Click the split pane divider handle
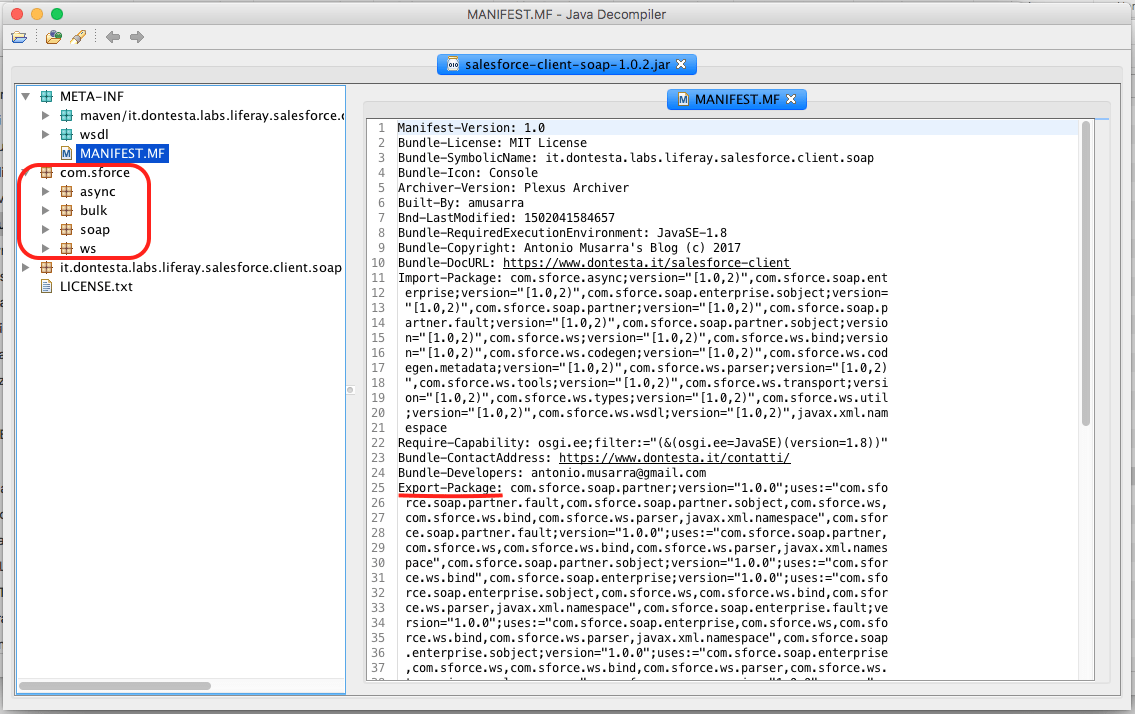This screenshot has width=1135, height=714. 350,390
